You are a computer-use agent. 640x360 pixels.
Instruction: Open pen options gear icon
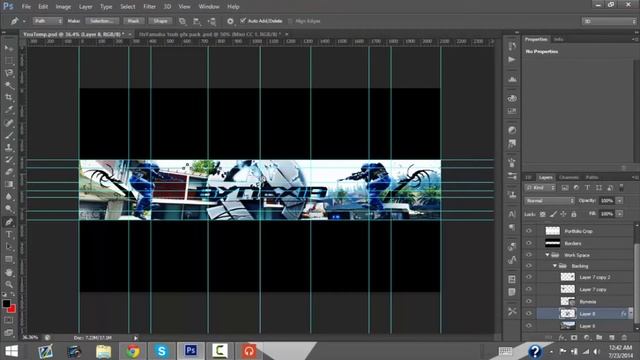[230, 21]
